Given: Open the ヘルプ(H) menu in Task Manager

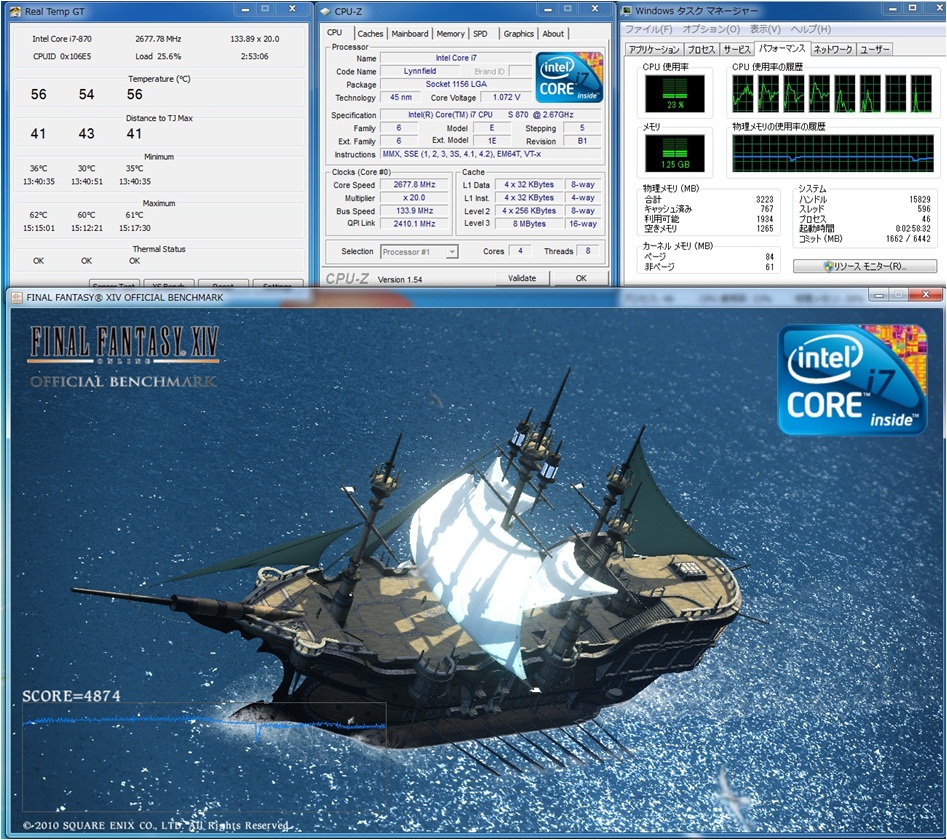Looking at the screenshot, I should [811, 29].
